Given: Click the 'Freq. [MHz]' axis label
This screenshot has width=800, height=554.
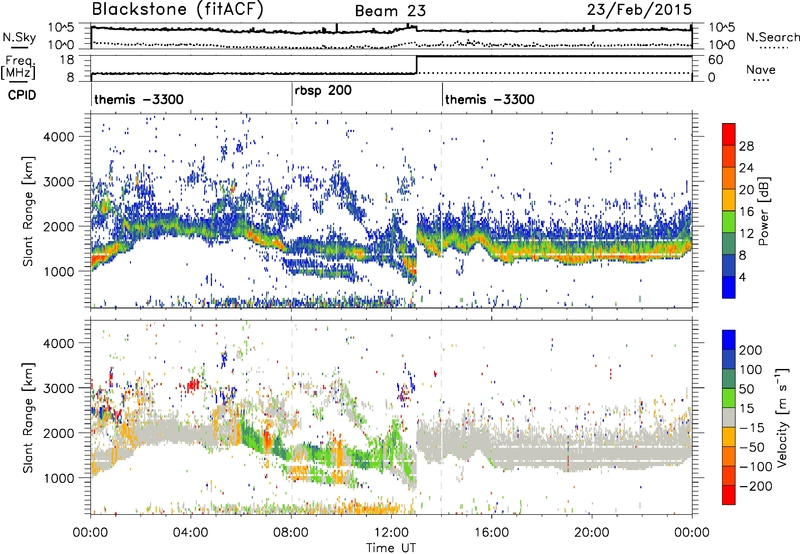Looking at the screenshot, I should [x=19, y=68].
